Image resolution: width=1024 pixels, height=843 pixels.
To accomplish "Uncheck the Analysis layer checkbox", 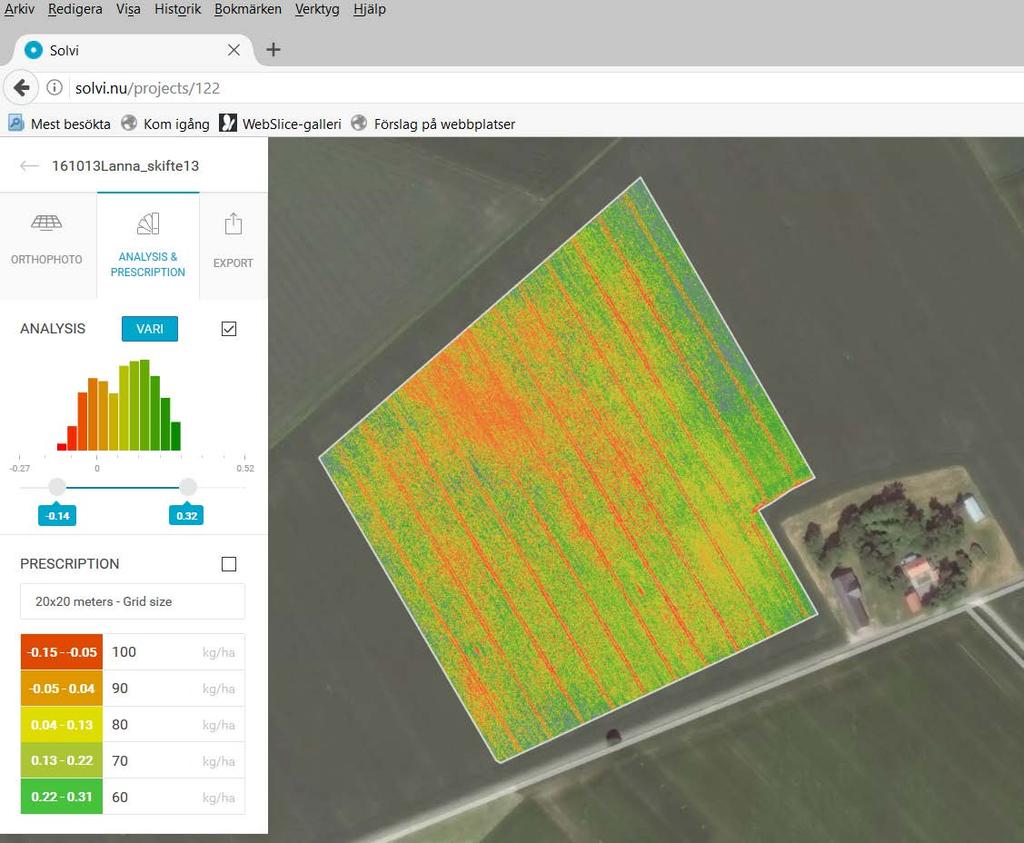I will coord(229,328).
